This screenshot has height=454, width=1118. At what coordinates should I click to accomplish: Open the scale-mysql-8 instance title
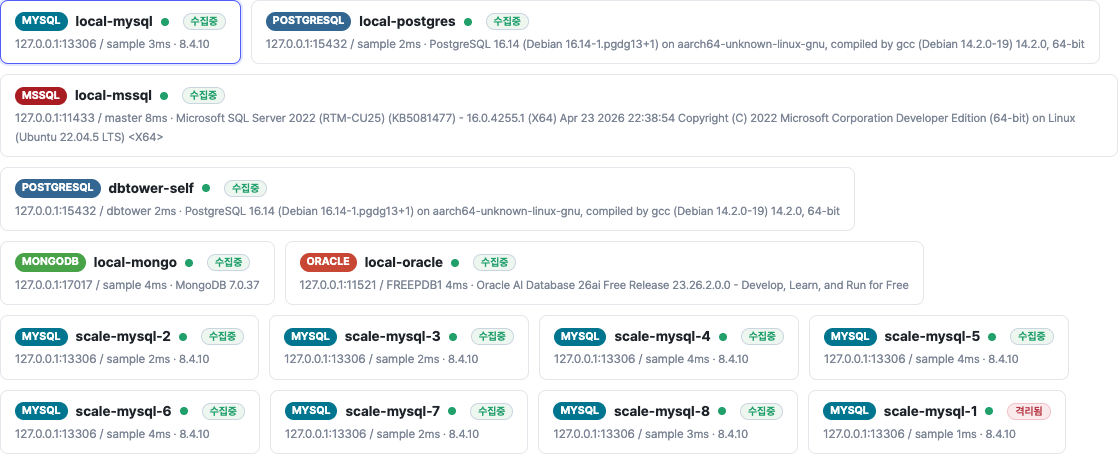[x=662, y=411]
